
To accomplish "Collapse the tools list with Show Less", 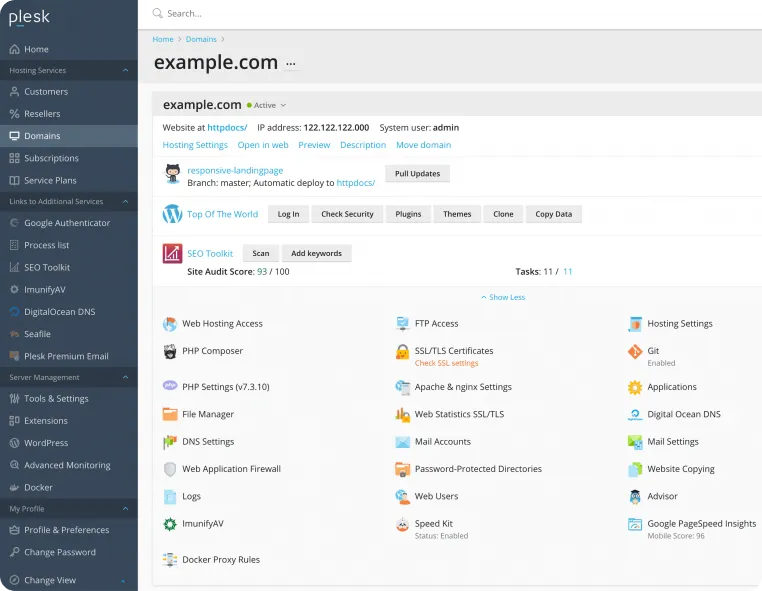I will click(x=503, y=297).
